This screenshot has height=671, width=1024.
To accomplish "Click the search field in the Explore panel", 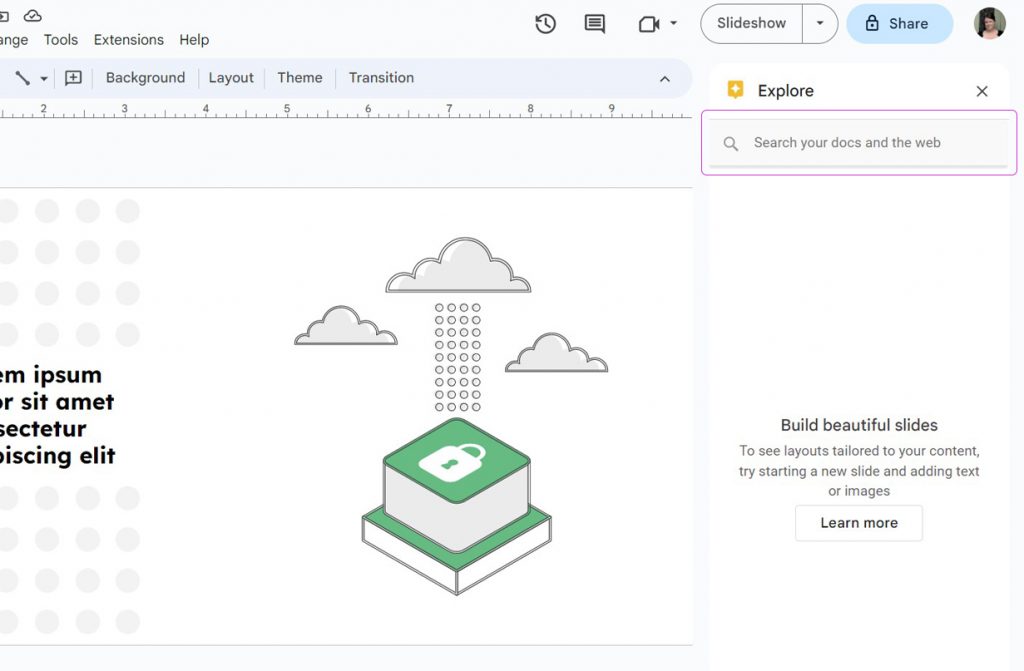I will [860, 142].
